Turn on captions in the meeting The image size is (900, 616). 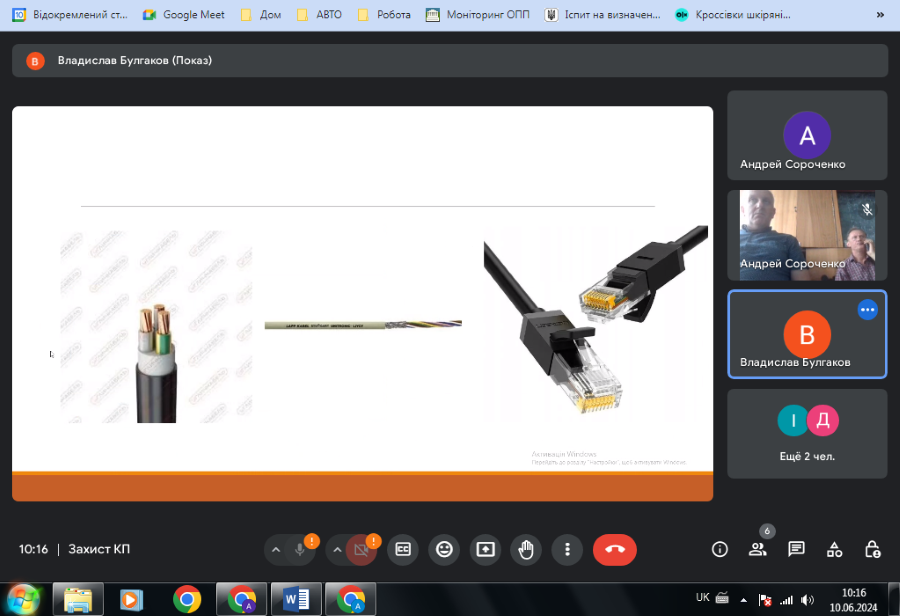pyautogui.click(x=403, y=549)
